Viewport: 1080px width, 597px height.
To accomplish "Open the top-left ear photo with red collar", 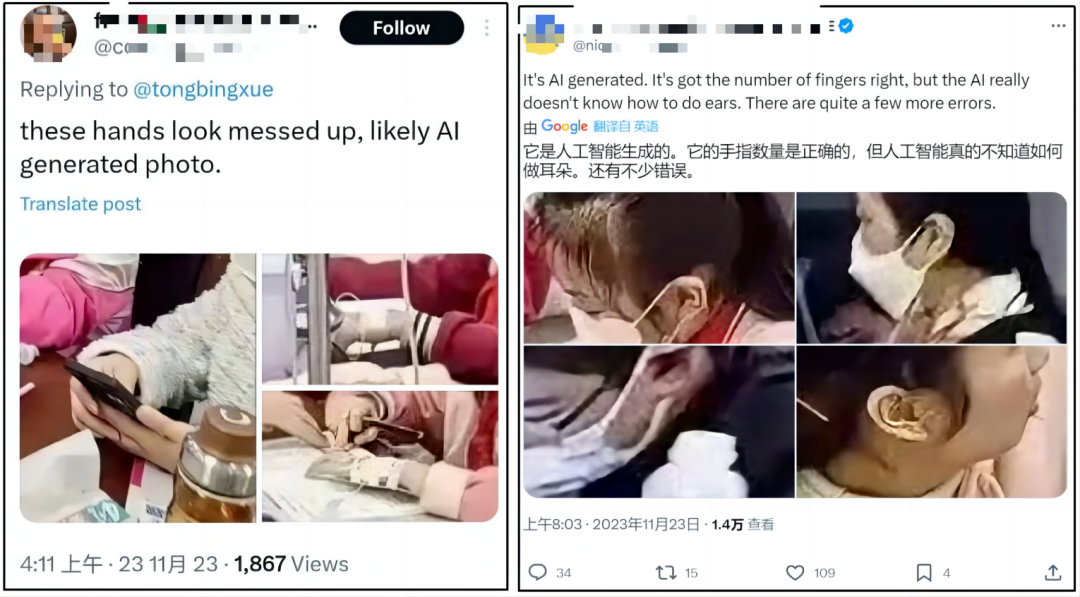I will [659, 268].
